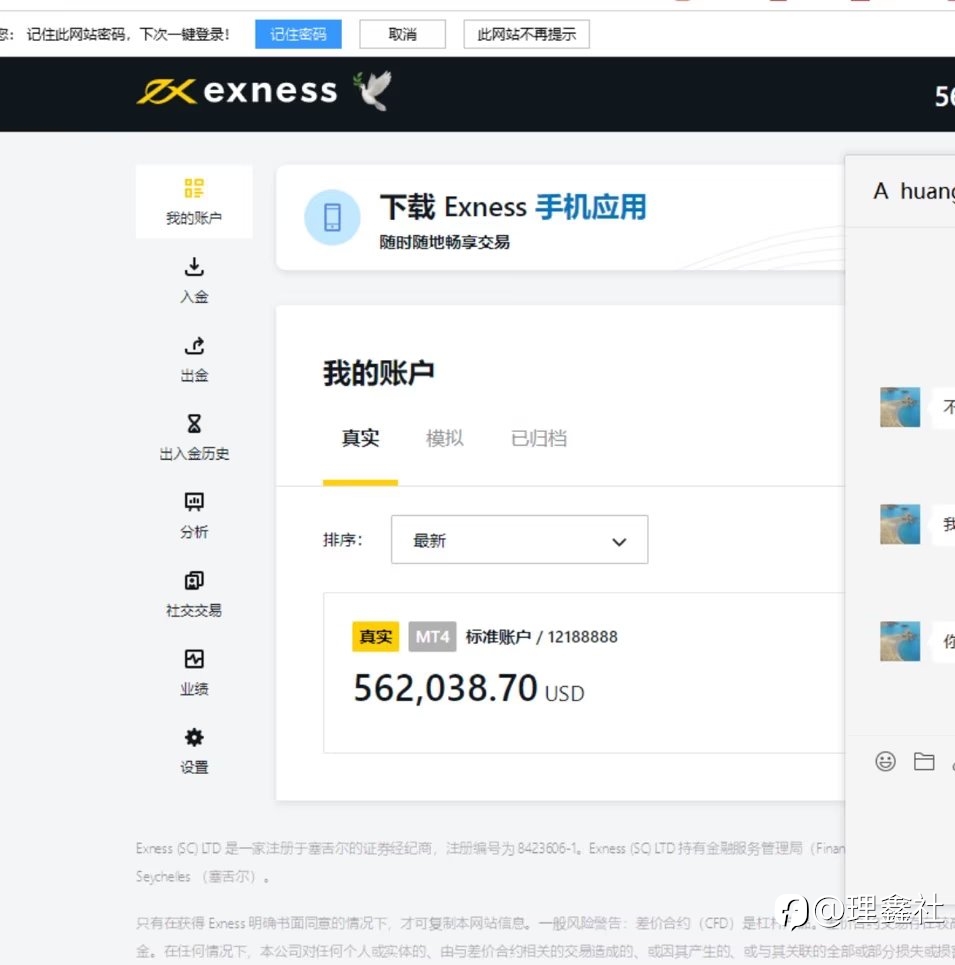The height and width of the screenshot is (965, 955).
Task: Select the 真实 accounts tab
Action: 361,438
